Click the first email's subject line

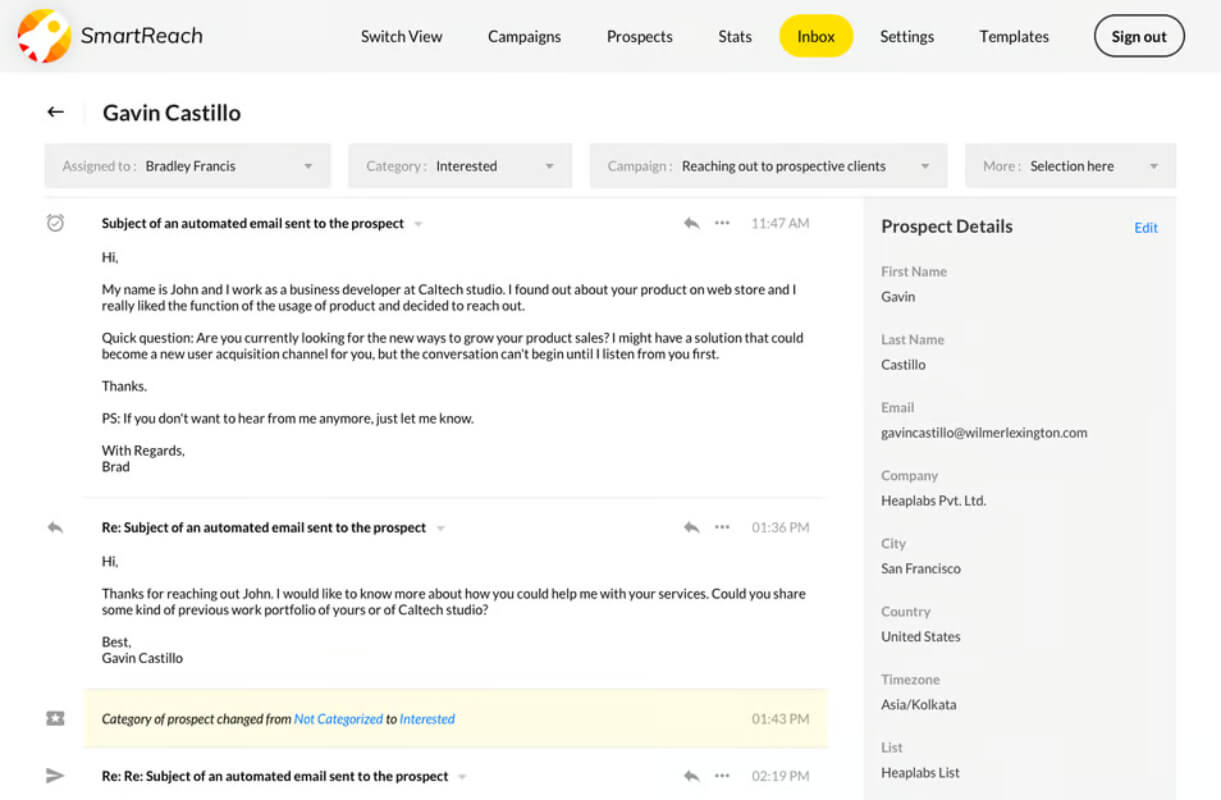253,223
